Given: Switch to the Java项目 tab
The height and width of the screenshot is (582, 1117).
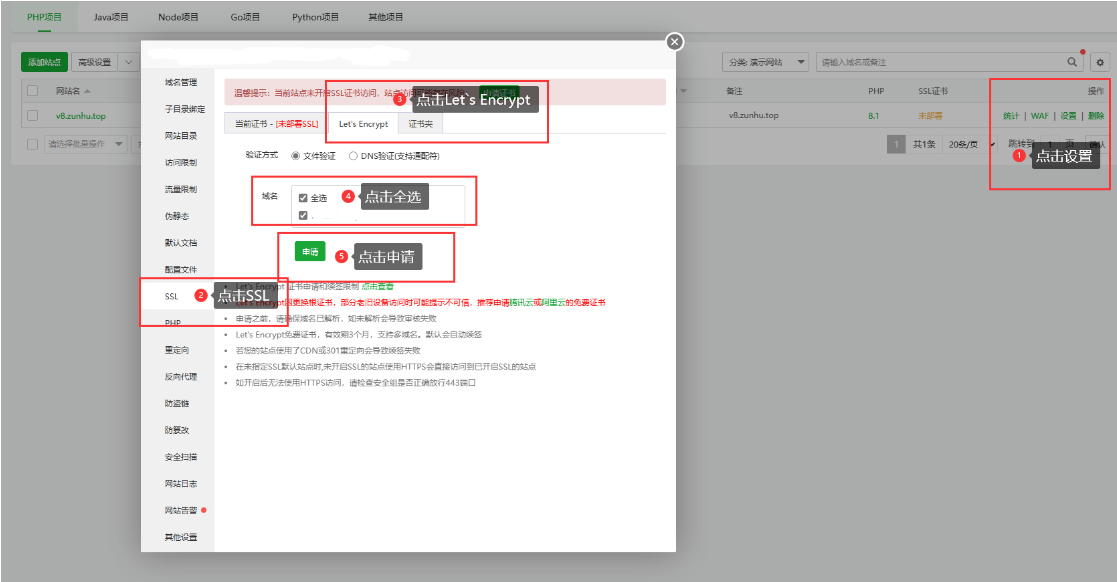Looking at the screenshot, I should pos(111,17).
